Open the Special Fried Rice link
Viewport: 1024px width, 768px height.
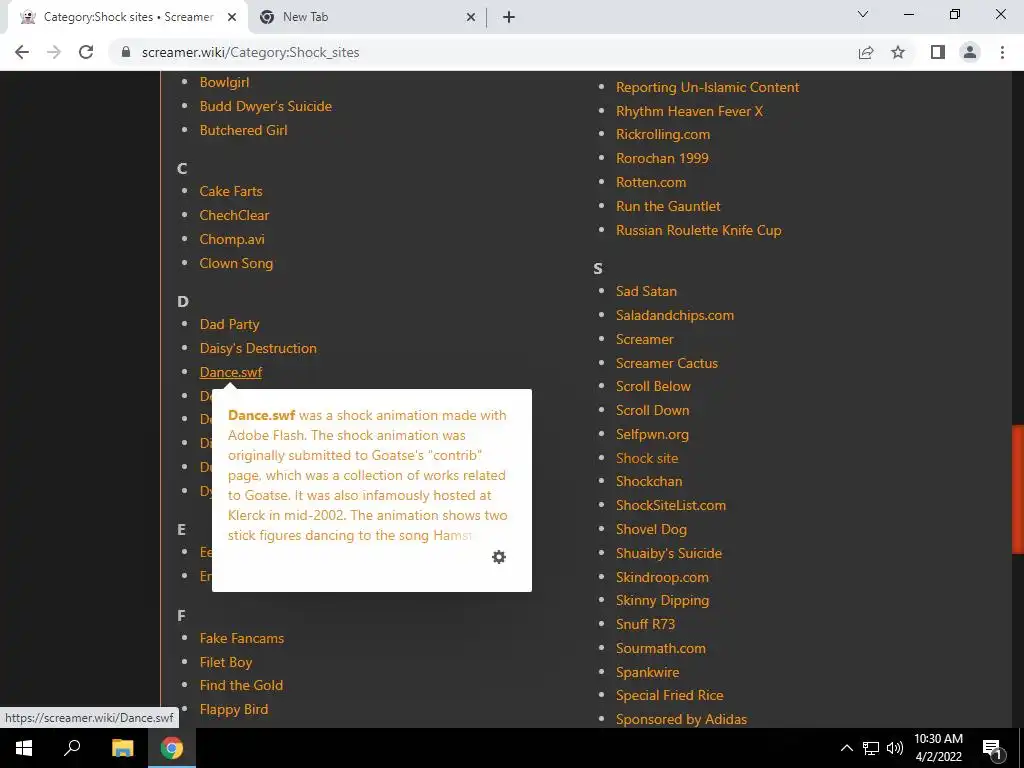point(669,696)
